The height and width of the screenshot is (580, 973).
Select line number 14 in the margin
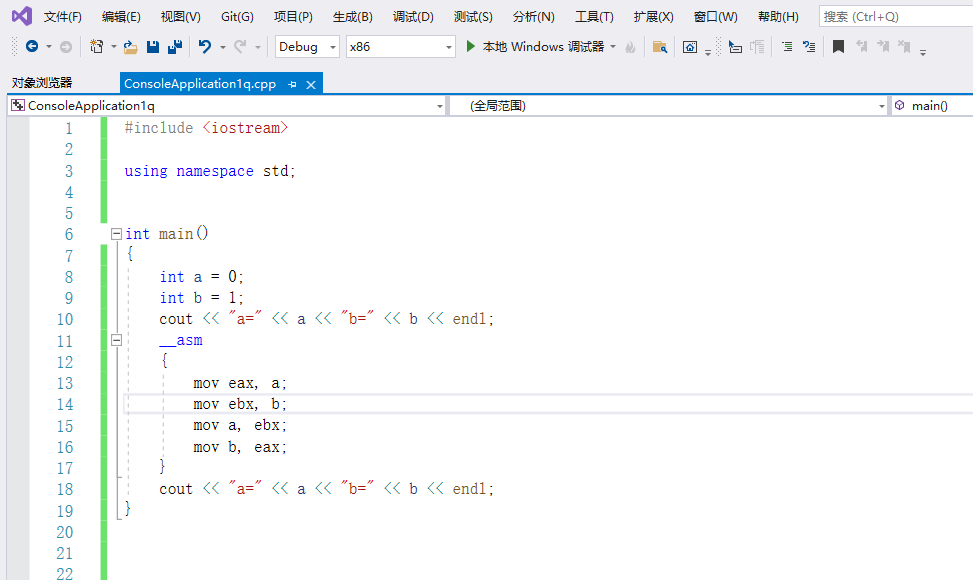tap(64, 404)
